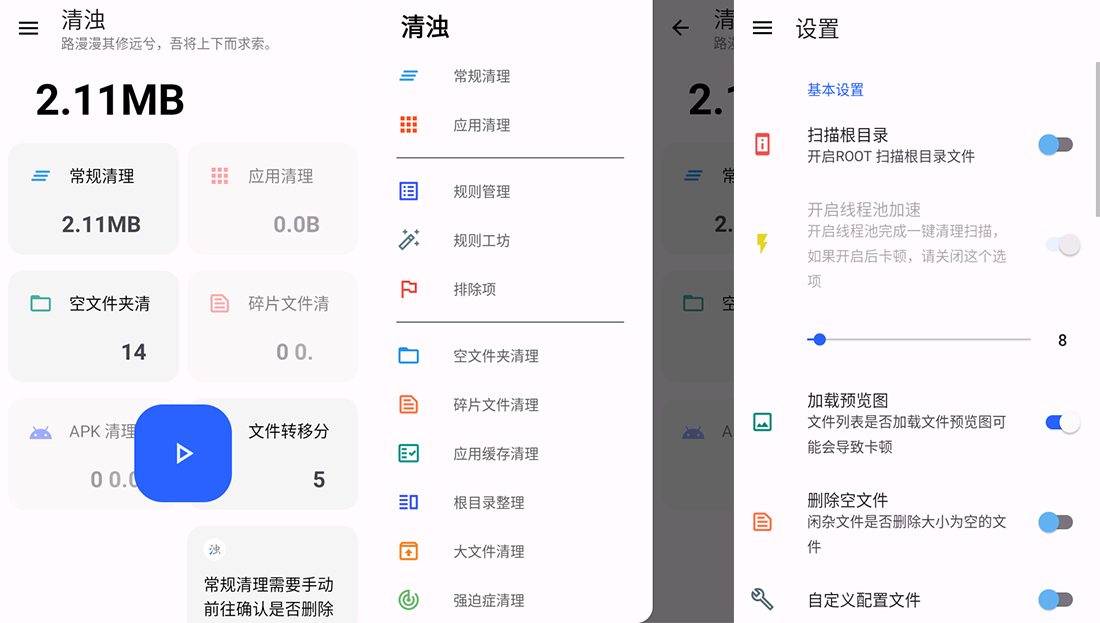Click the 根目录整理 icon
This screenshot has width=1100, height=623.
point(410,502)
